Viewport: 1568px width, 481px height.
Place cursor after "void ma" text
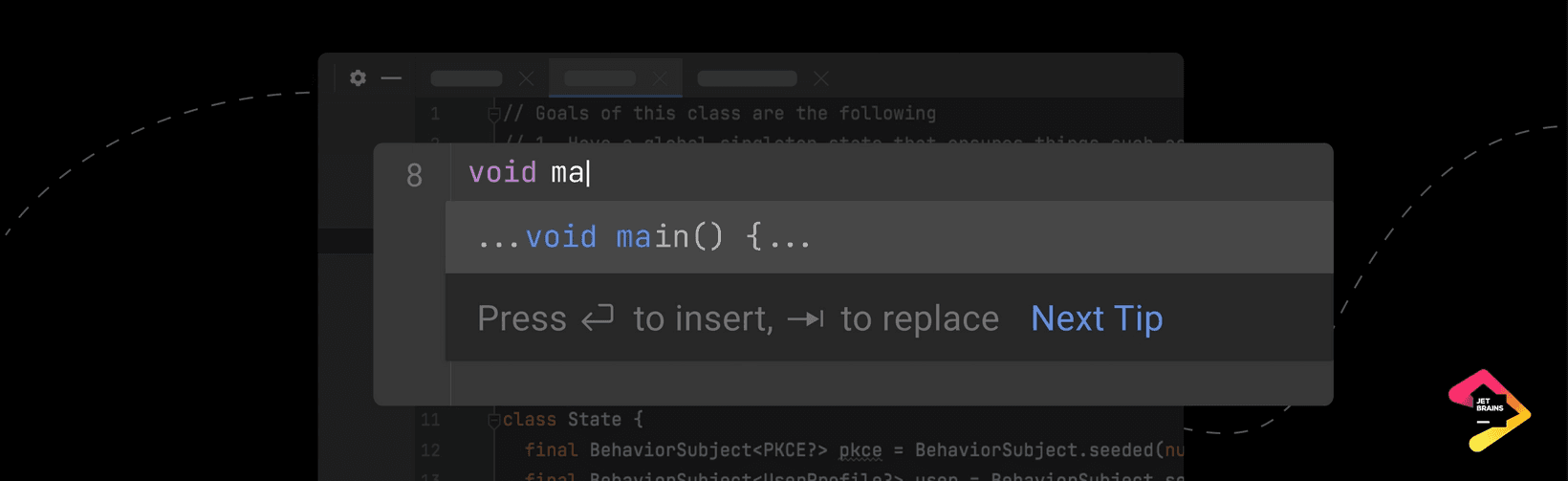(587, 173)
